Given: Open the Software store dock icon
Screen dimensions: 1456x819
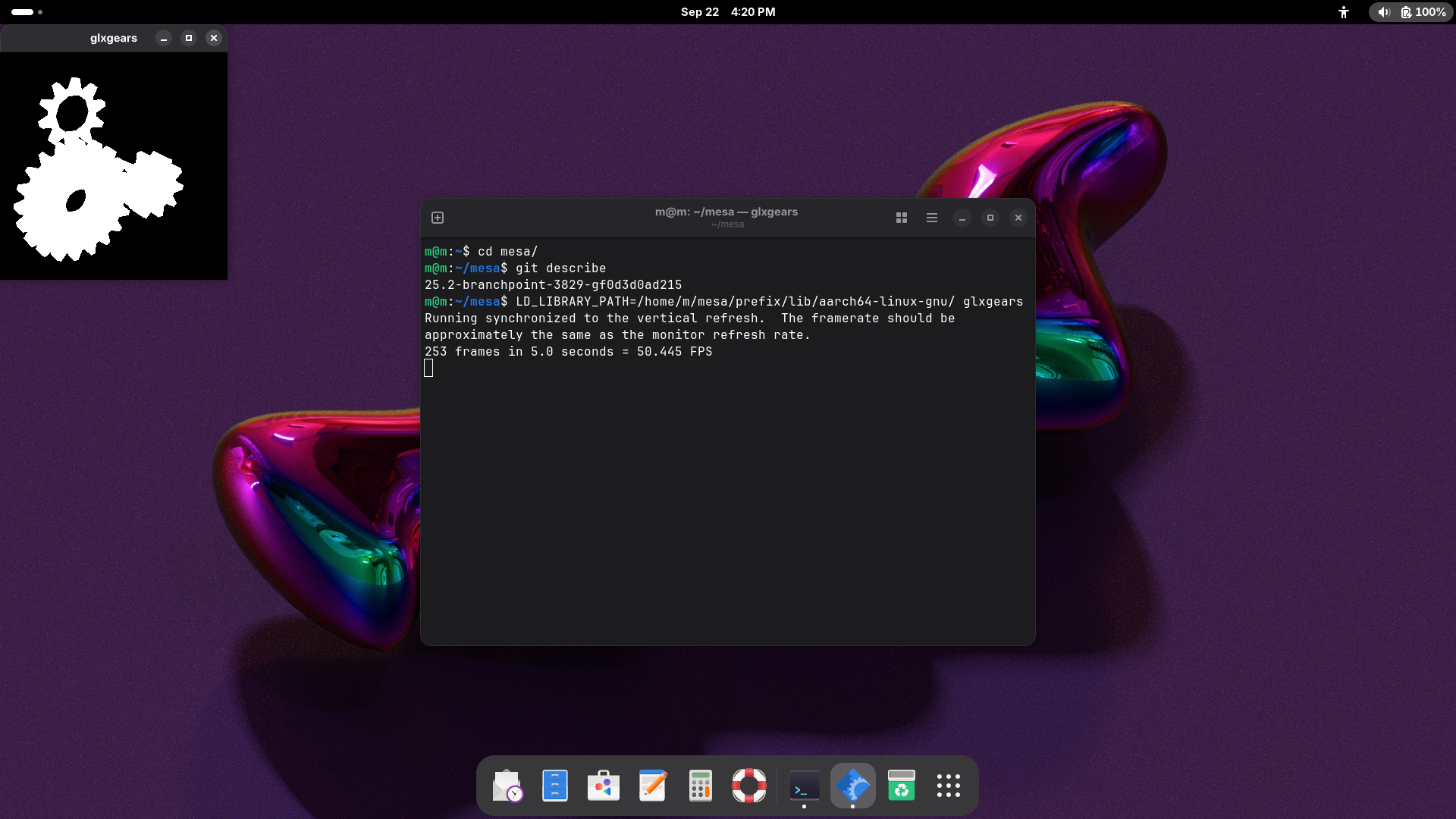Looking at the screenshot, I should click(604, 786).
